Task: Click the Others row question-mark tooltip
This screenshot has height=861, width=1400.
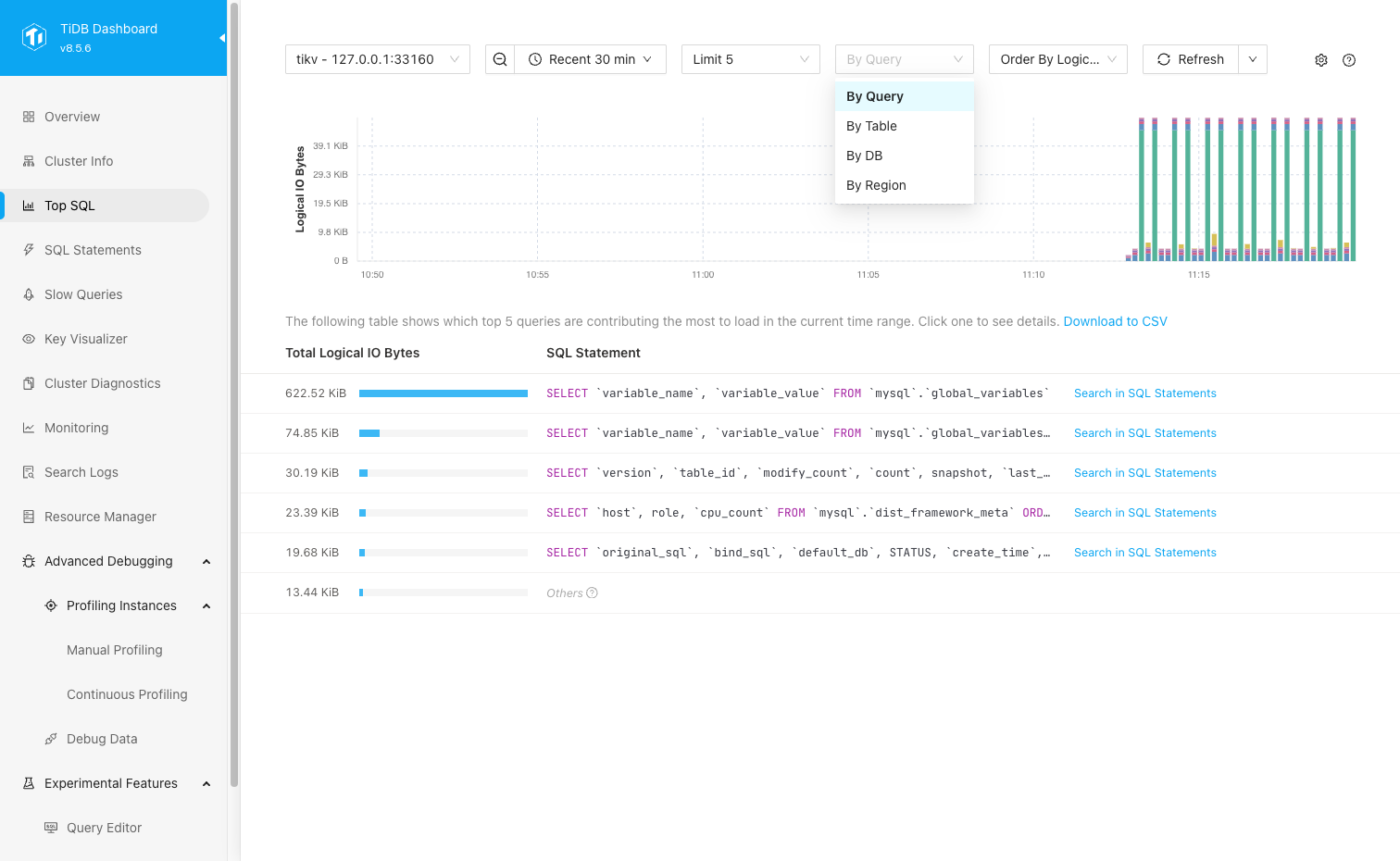Action: [592, 593]
